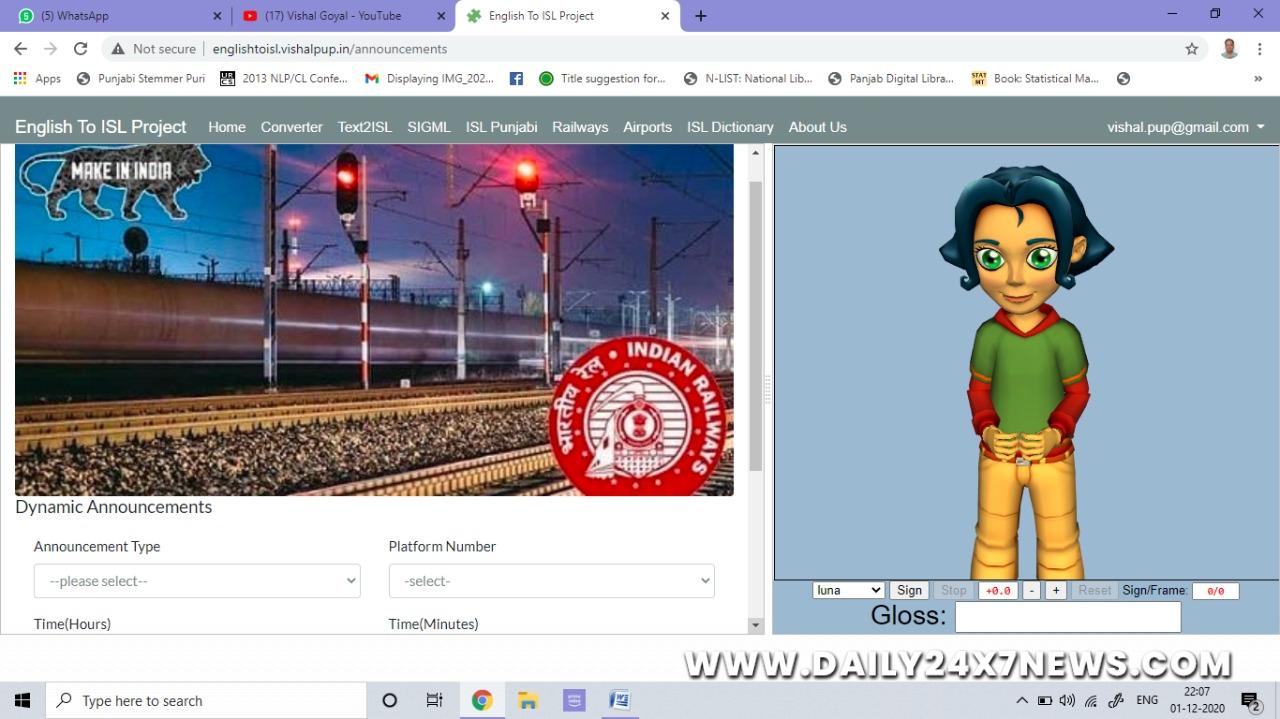The image size is (1280, 719).
Task: Open the Apps bookmarks shortcut
Action: point(37,78)
